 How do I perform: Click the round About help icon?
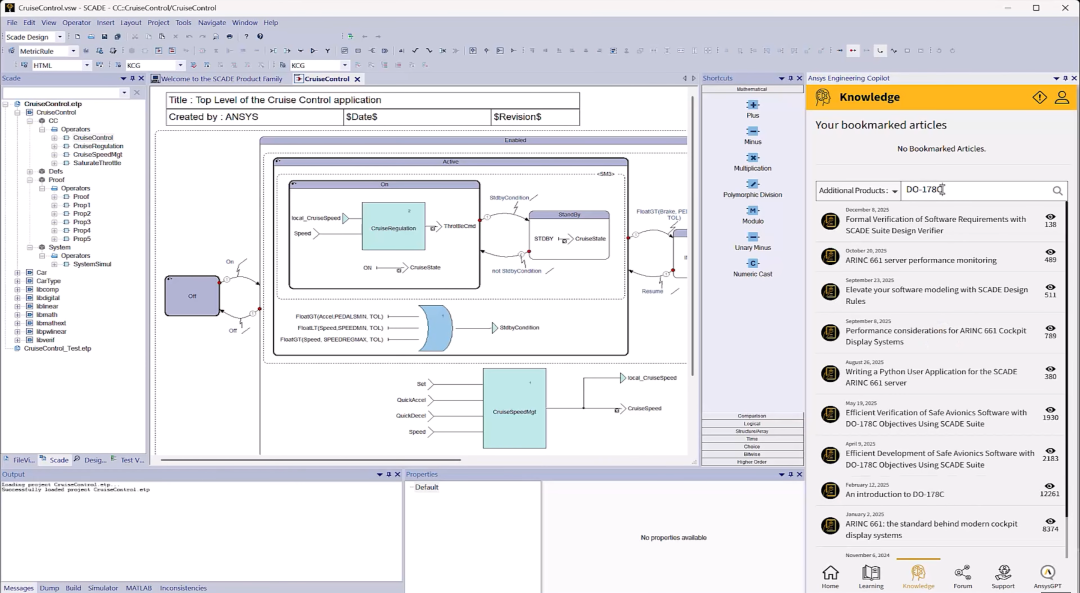260,37
